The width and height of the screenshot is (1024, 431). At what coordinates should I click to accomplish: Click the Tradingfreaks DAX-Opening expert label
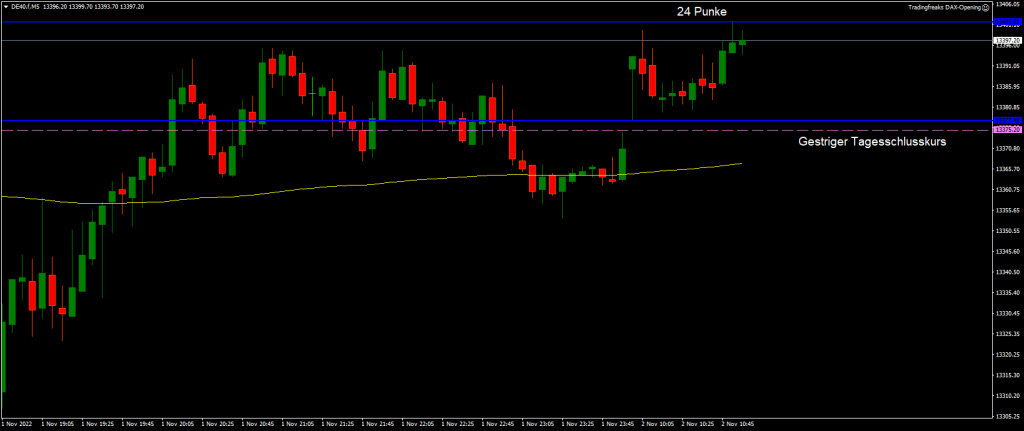click(x=941, y=6)
